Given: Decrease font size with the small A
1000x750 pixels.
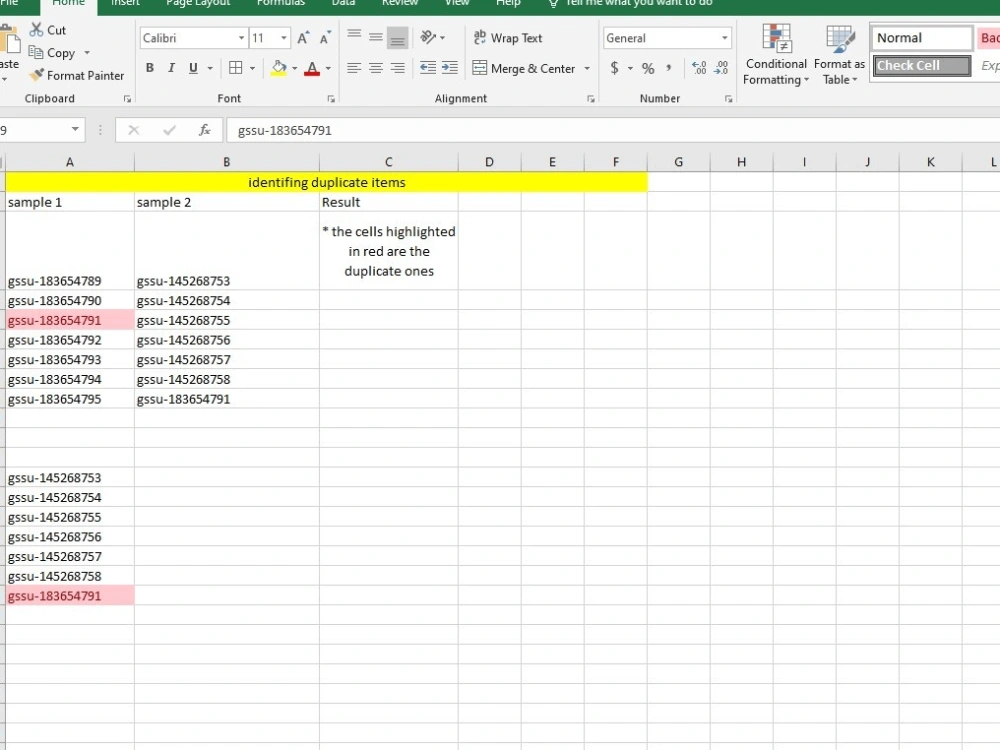Looking at the screenshot, I should (325, 38).
